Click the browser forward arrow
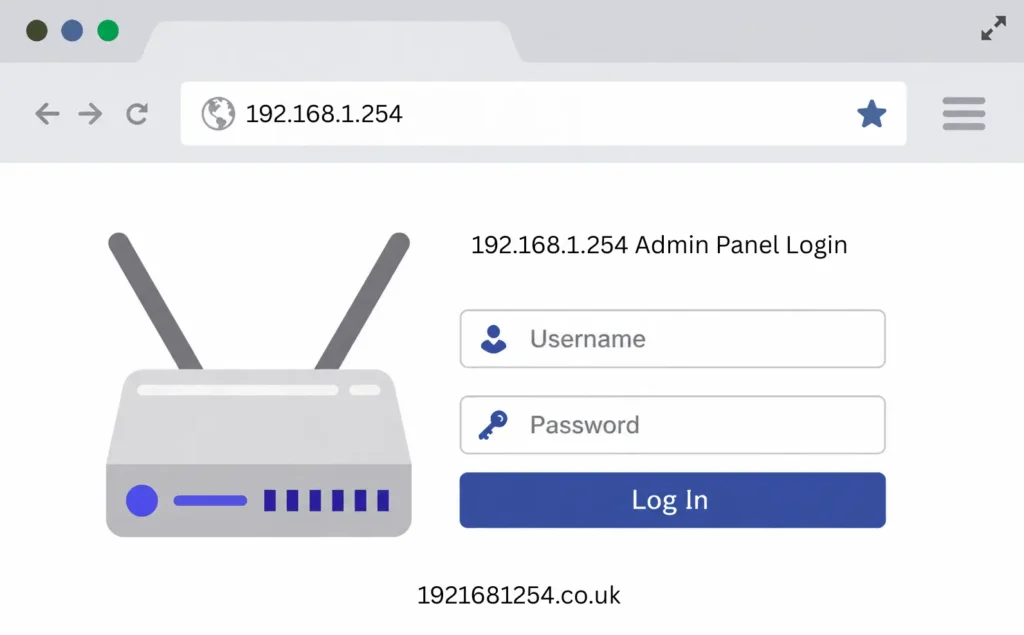The height and width of the screenshot is (635, 1024). tap(90, 114)
